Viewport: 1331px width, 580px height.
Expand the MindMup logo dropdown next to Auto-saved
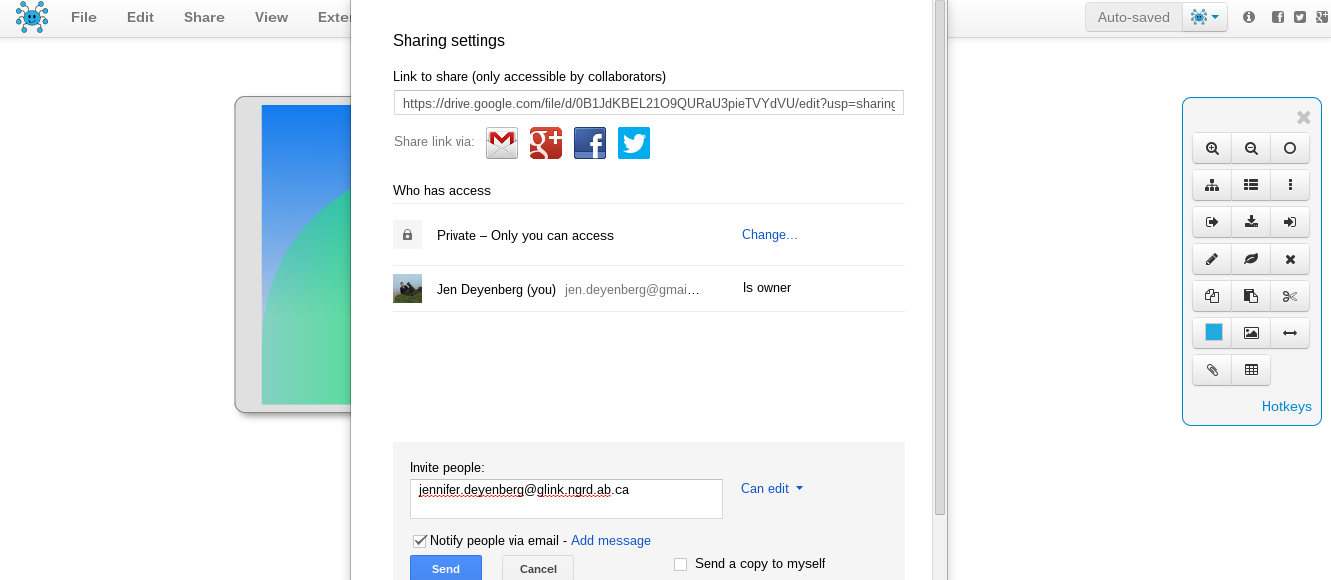pyautogui.click(x=1205, y=17)
